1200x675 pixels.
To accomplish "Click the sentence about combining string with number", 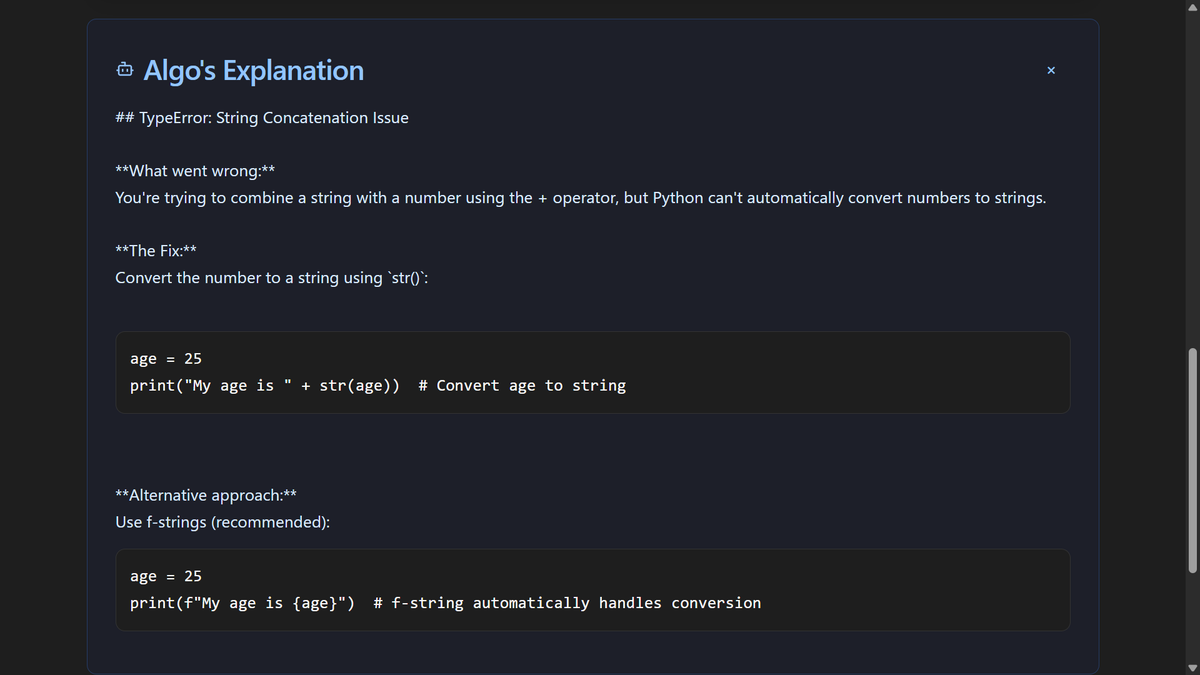I will point(581,198).
